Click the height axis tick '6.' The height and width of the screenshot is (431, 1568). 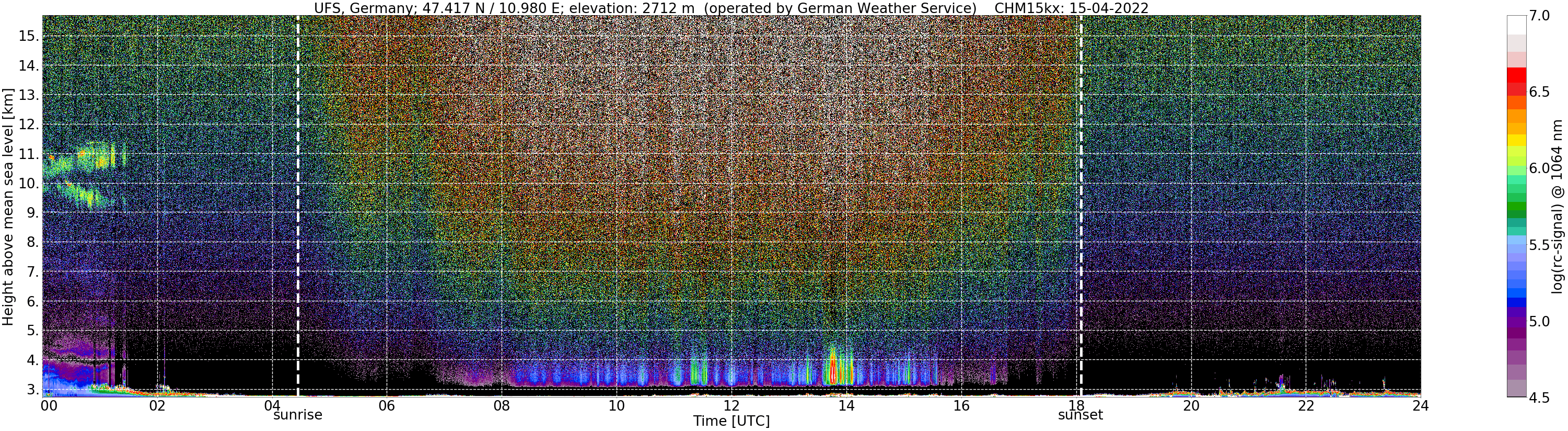(33, 301)
